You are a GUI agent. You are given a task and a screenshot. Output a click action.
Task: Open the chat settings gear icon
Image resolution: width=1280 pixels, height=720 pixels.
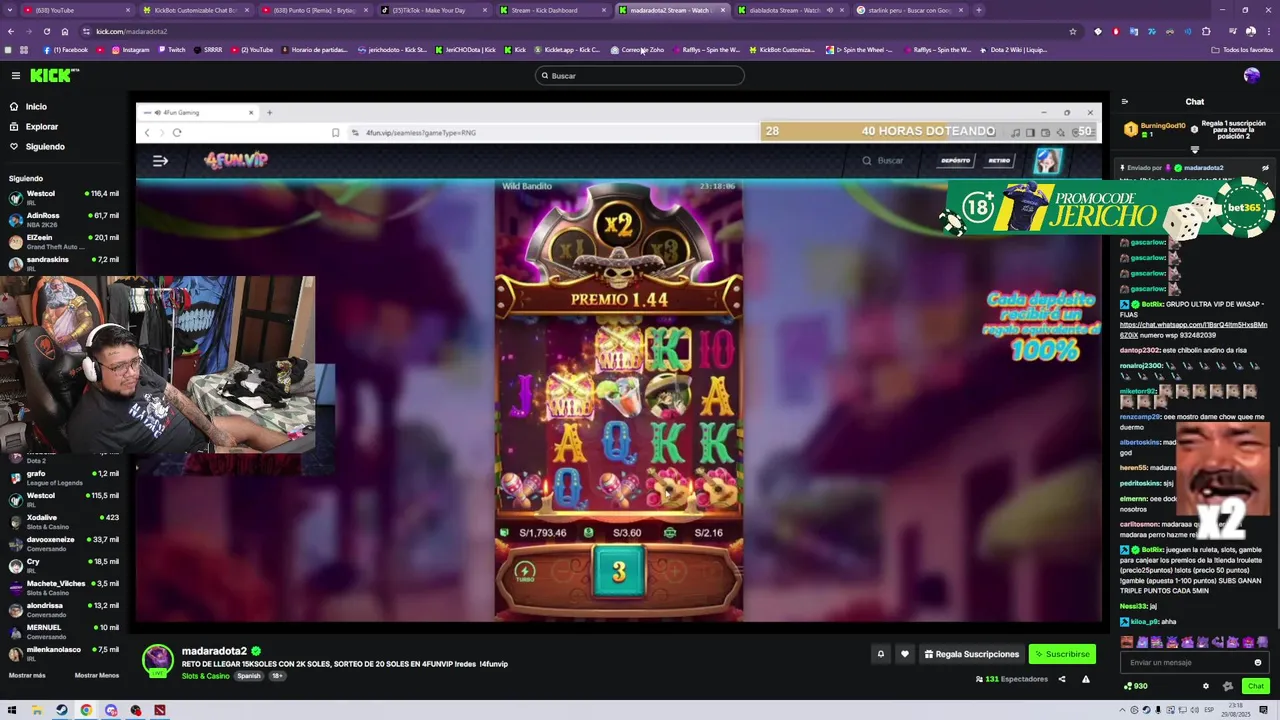(x=1206, y=686)
